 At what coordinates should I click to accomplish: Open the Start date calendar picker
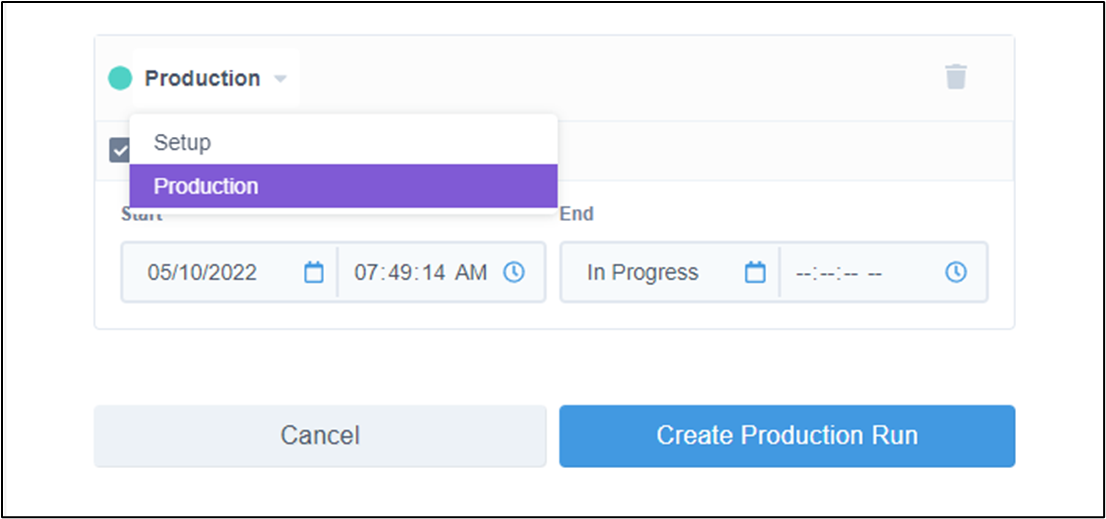pos(313,272)
